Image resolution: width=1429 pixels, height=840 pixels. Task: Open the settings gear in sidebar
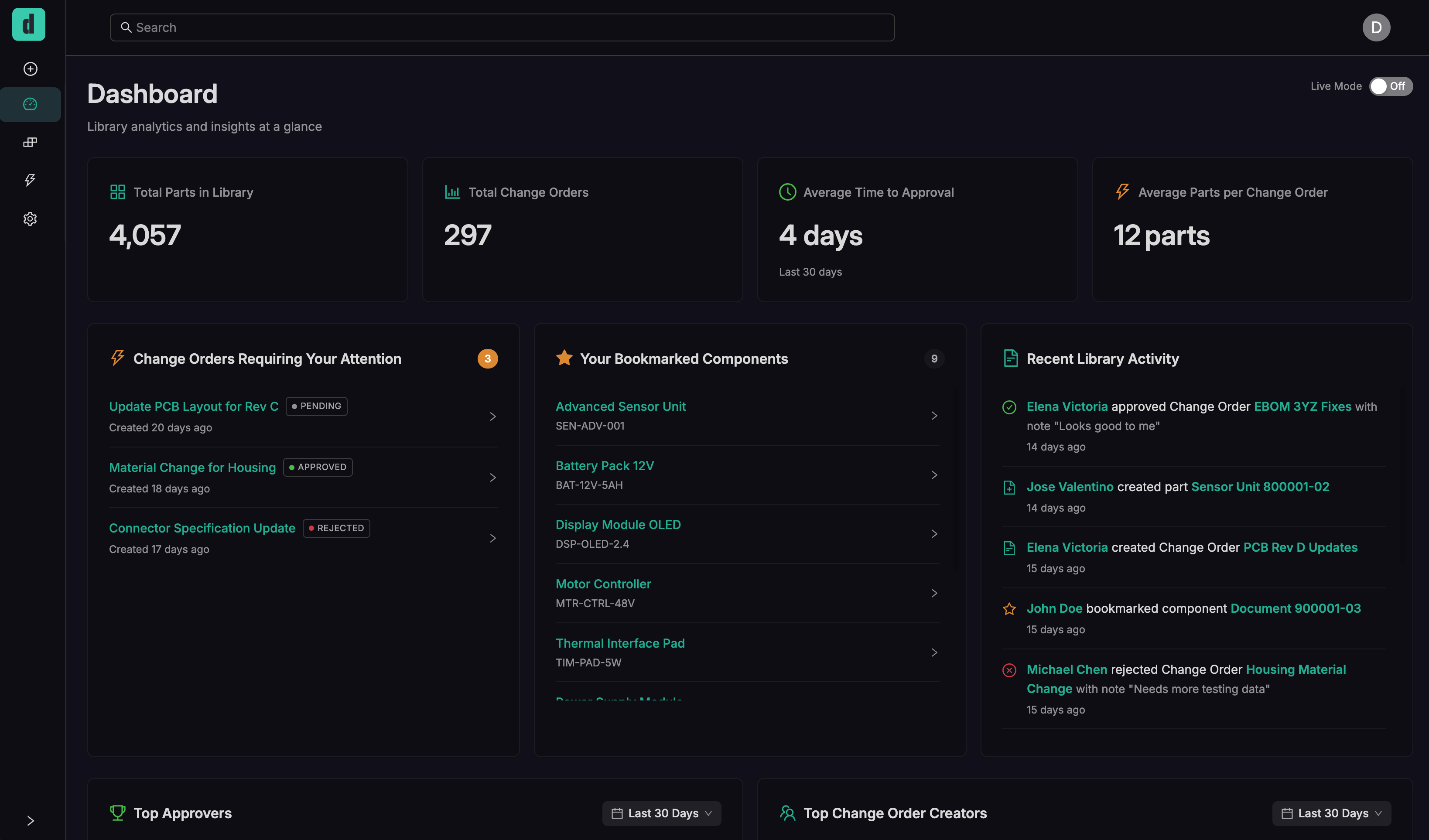[30, 219]
